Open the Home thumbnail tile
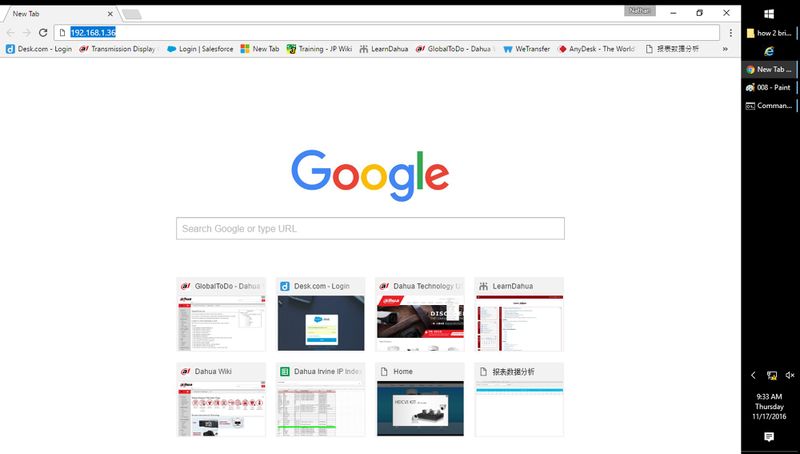 420,400
